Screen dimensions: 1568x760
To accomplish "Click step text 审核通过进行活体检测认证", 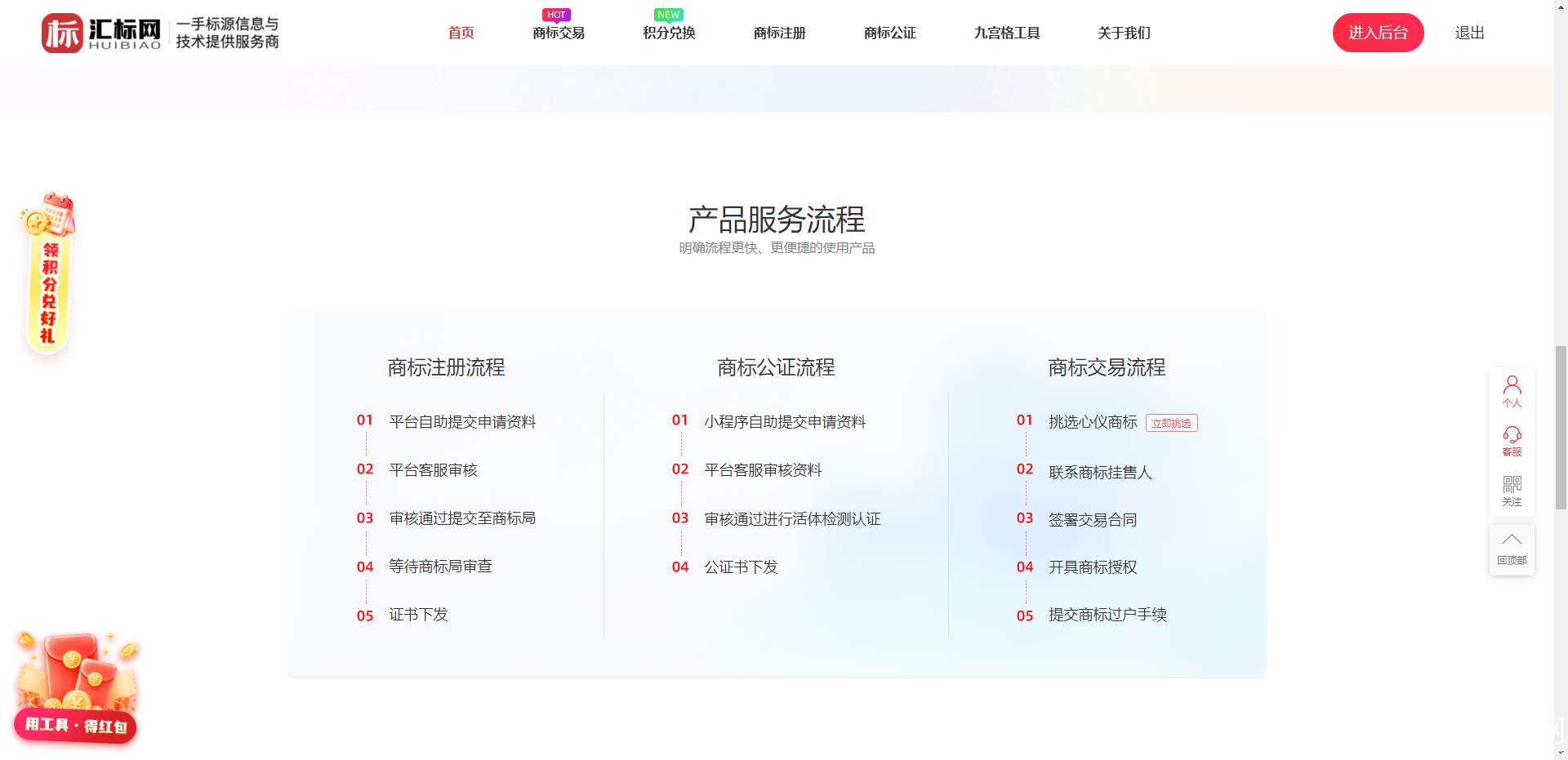I will point(792,519).
